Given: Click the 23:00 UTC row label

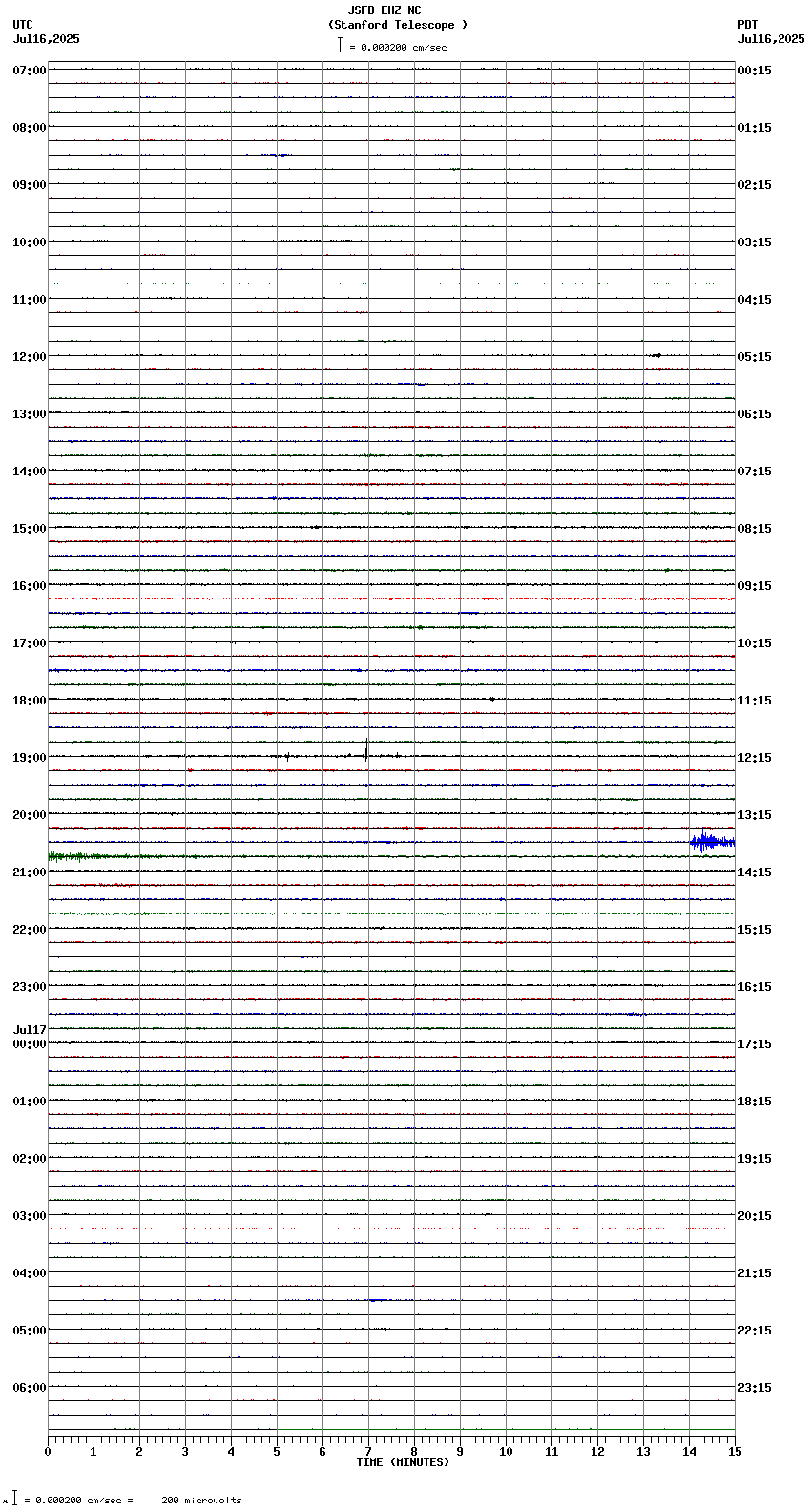Looking at the screenshot, I should pyautogui.click(x=30, y=987).
